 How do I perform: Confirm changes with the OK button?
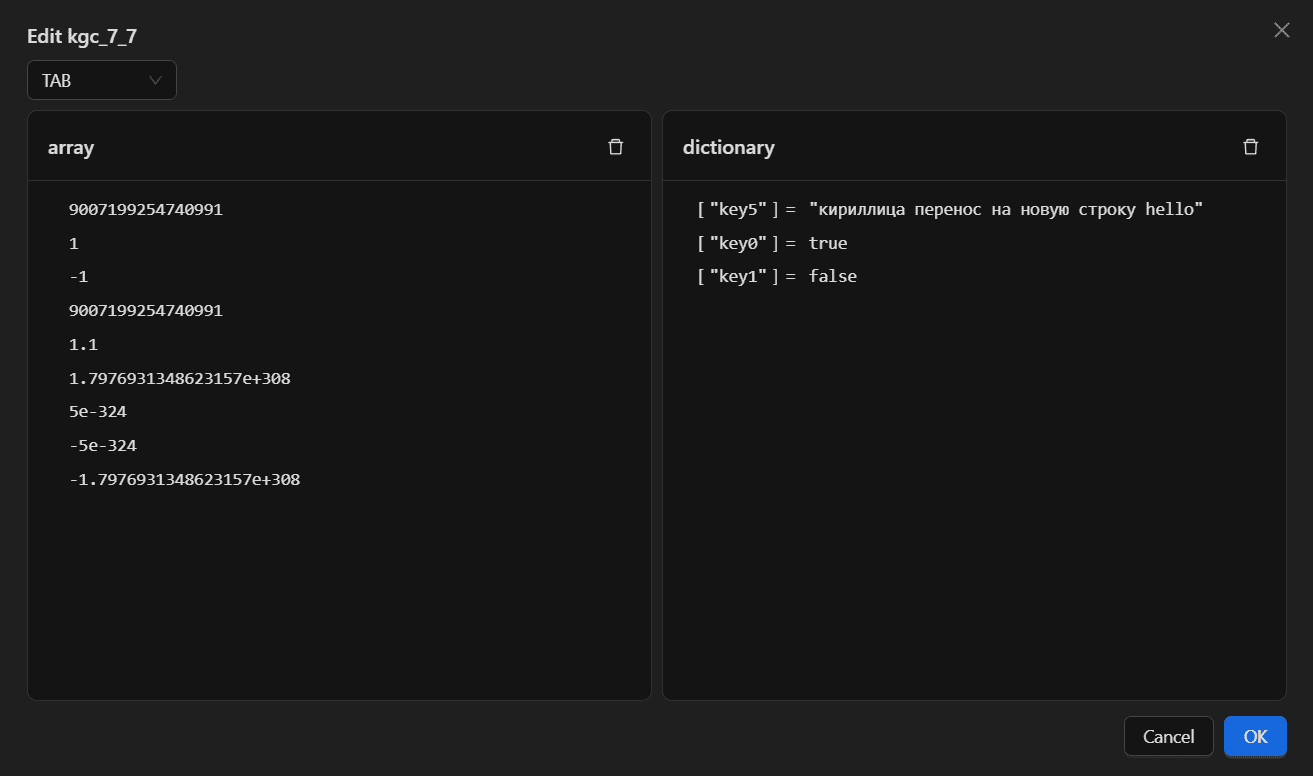click(1255, 736)
